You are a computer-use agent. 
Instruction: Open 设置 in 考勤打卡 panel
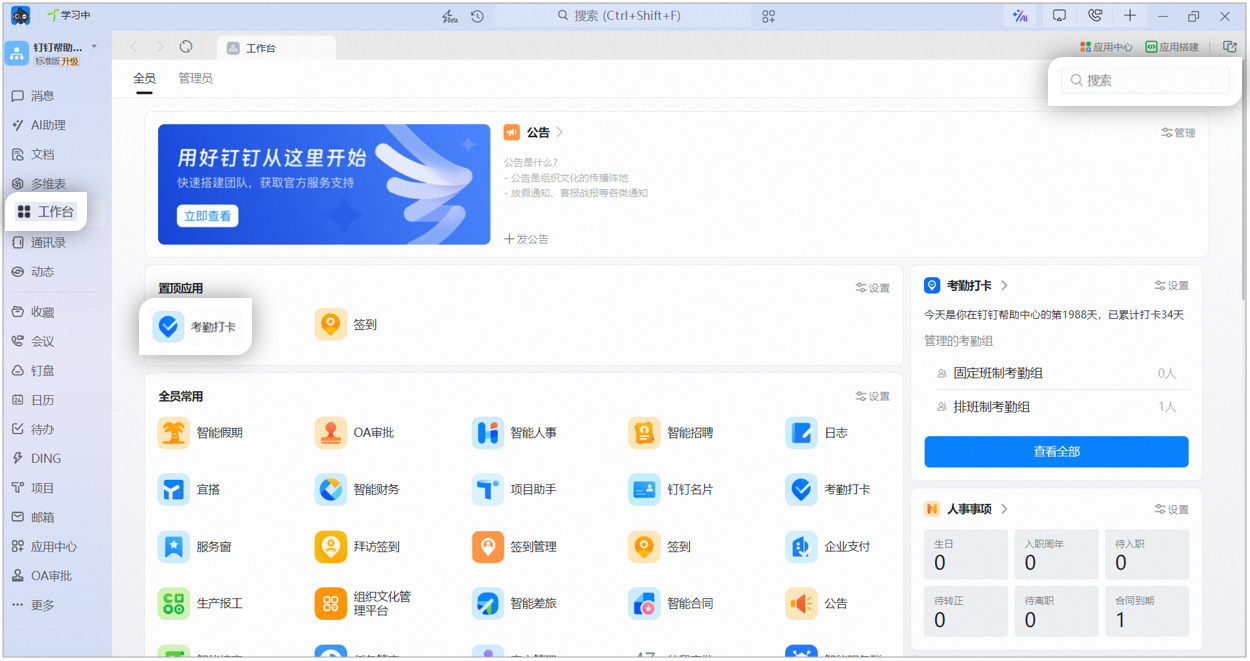(x=1172, y=285)
